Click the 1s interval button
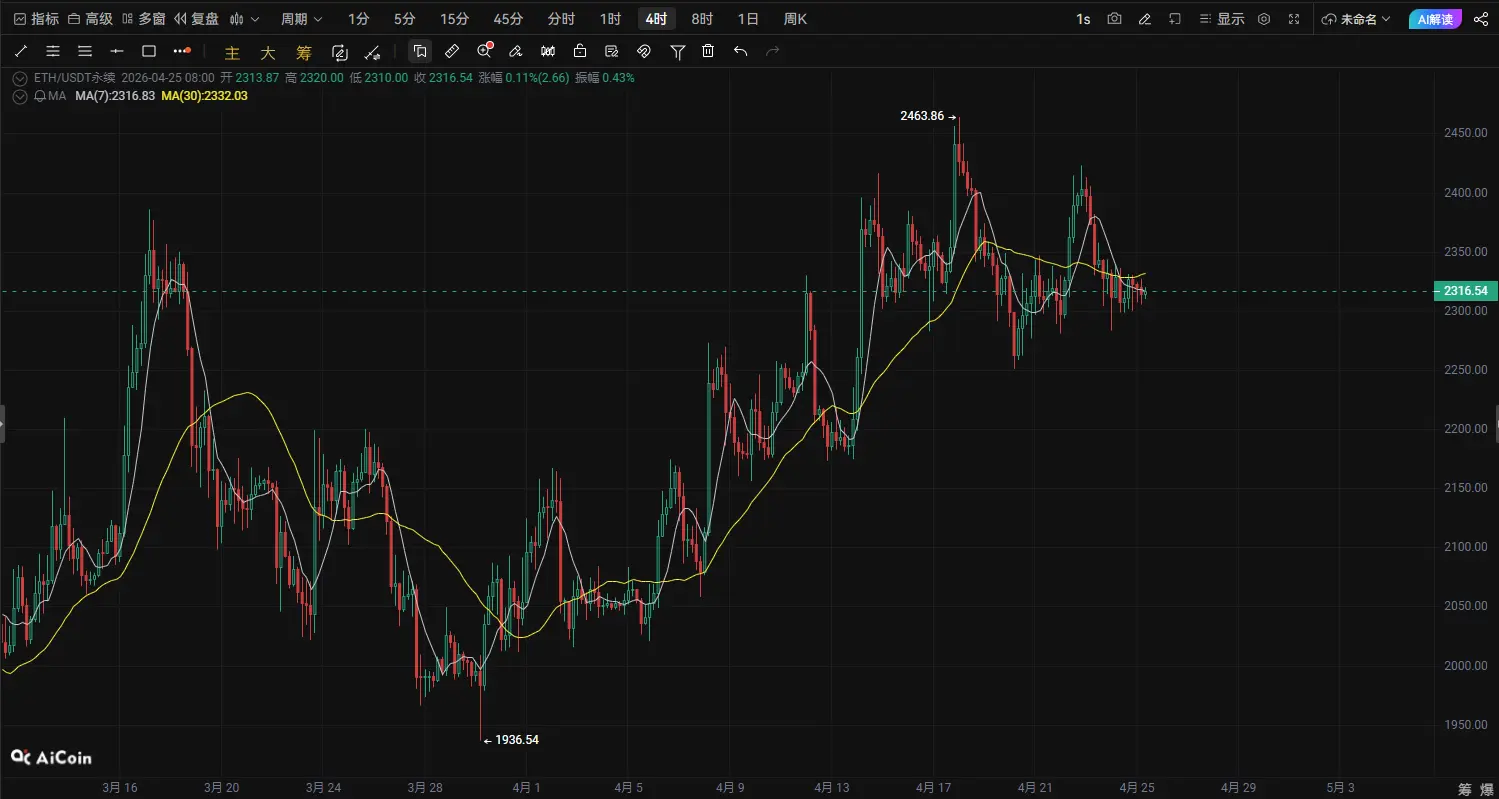1499x799 pixels. pyautogui.click(x=1083, y=19)
